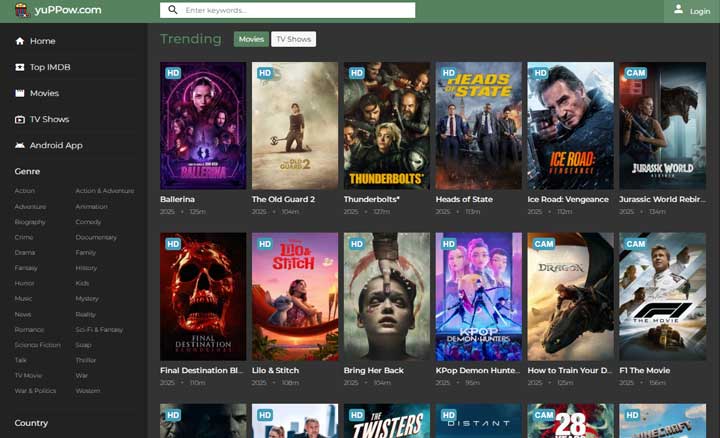Click the HD badge on Ballerina poster

(173, 73)
